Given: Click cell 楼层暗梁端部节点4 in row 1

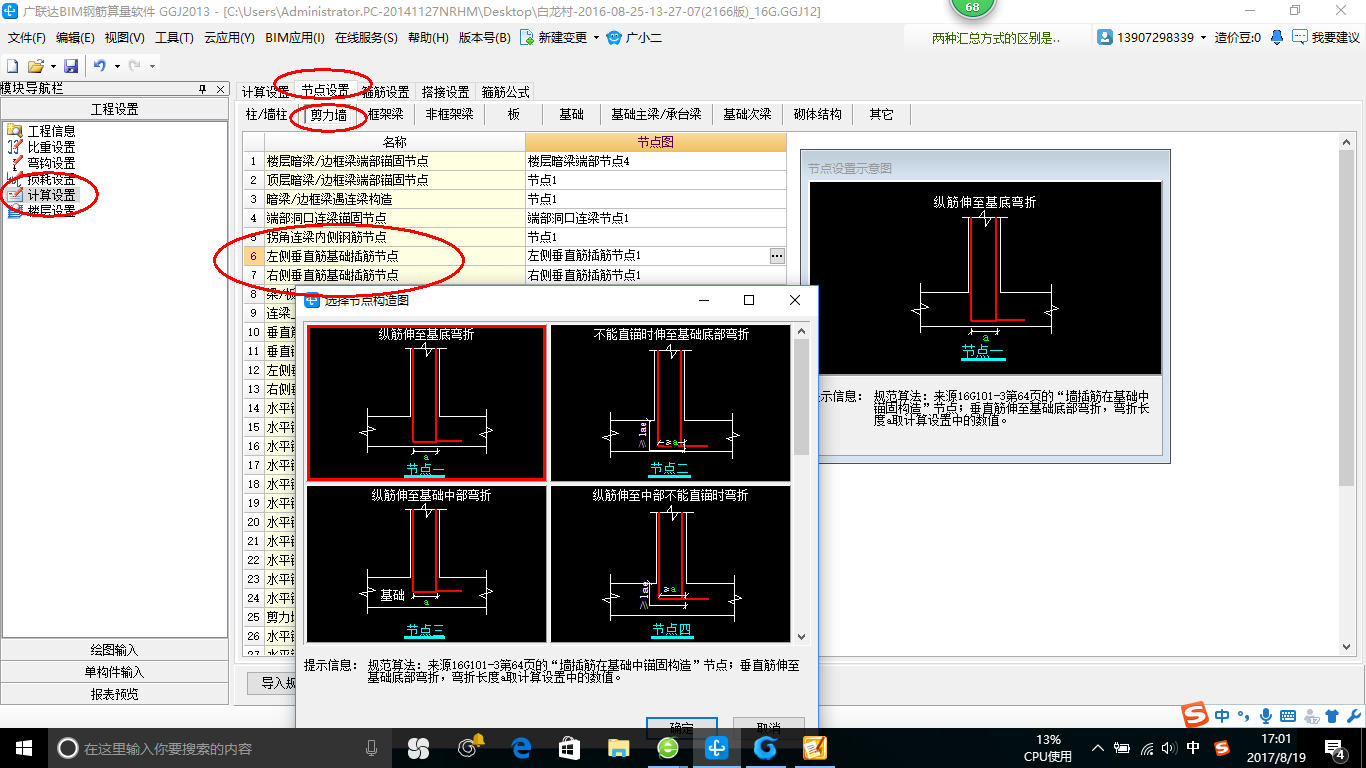Looking at the screenshot, I should point(655,161).
